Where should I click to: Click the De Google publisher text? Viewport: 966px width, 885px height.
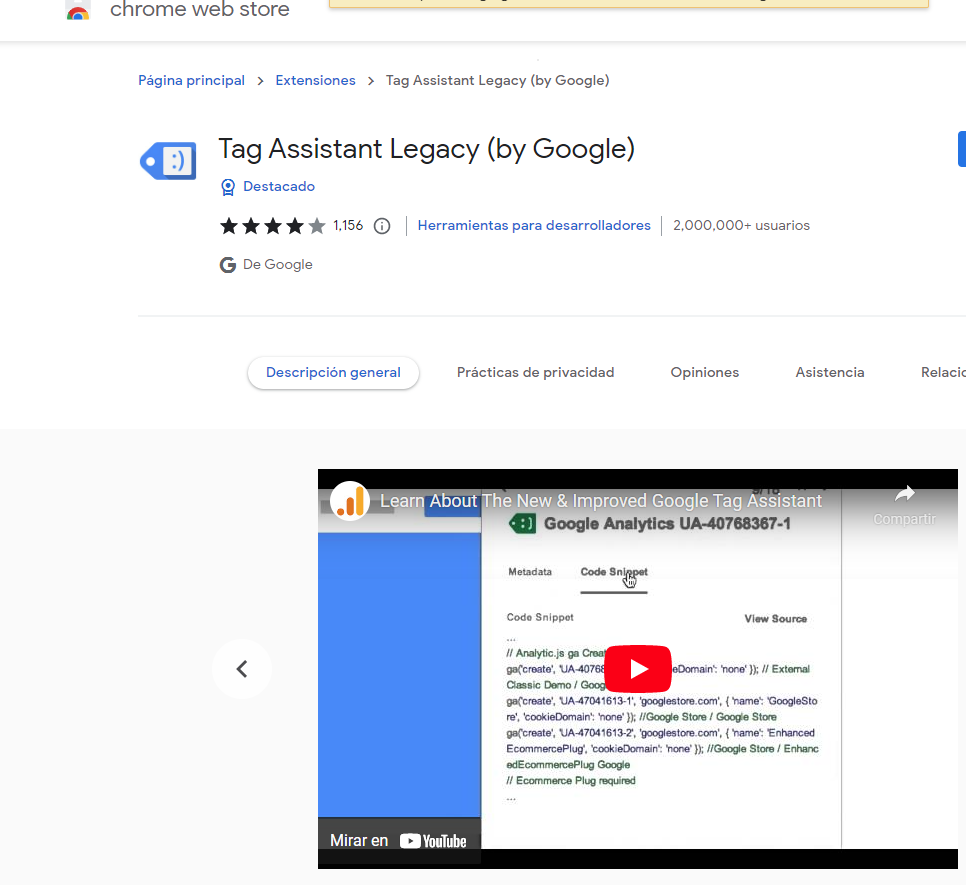coord(277,264)
